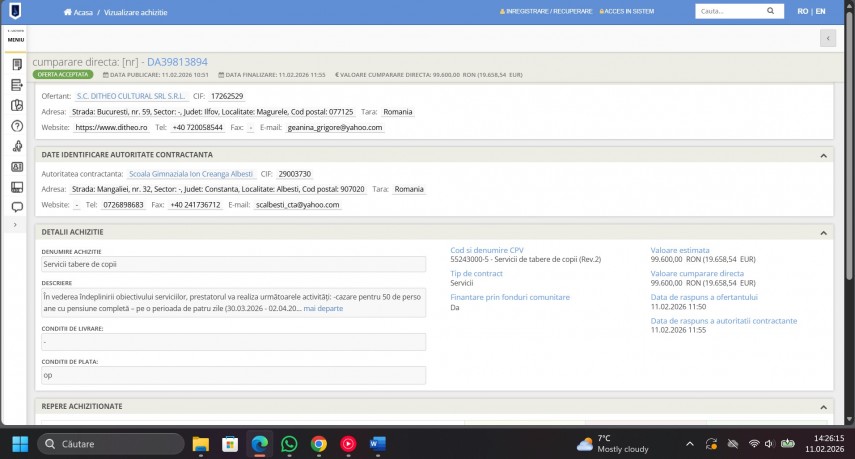Open S.C. DITHEO CULTURAL SRL supplier link
The width and height of the screenshot is (855, 459).
pyautogui.click(x=131, y=96)
